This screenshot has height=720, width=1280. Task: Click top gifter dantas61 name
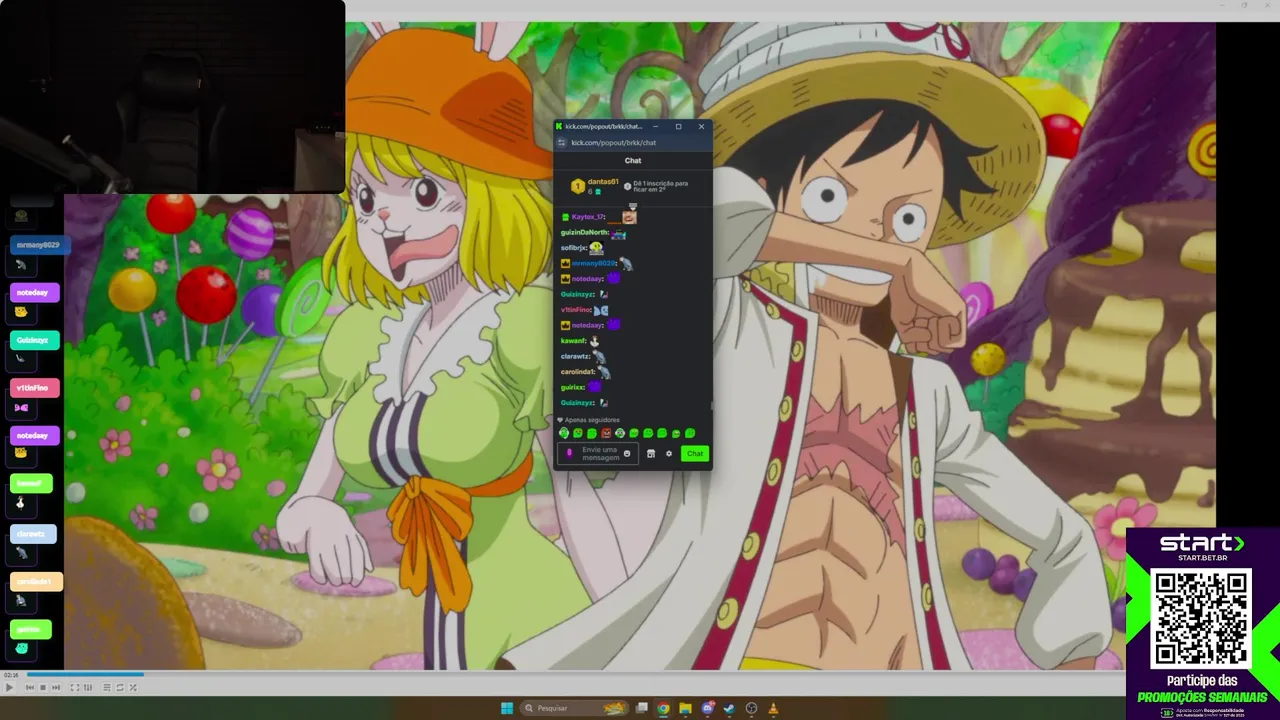[603, 182]
